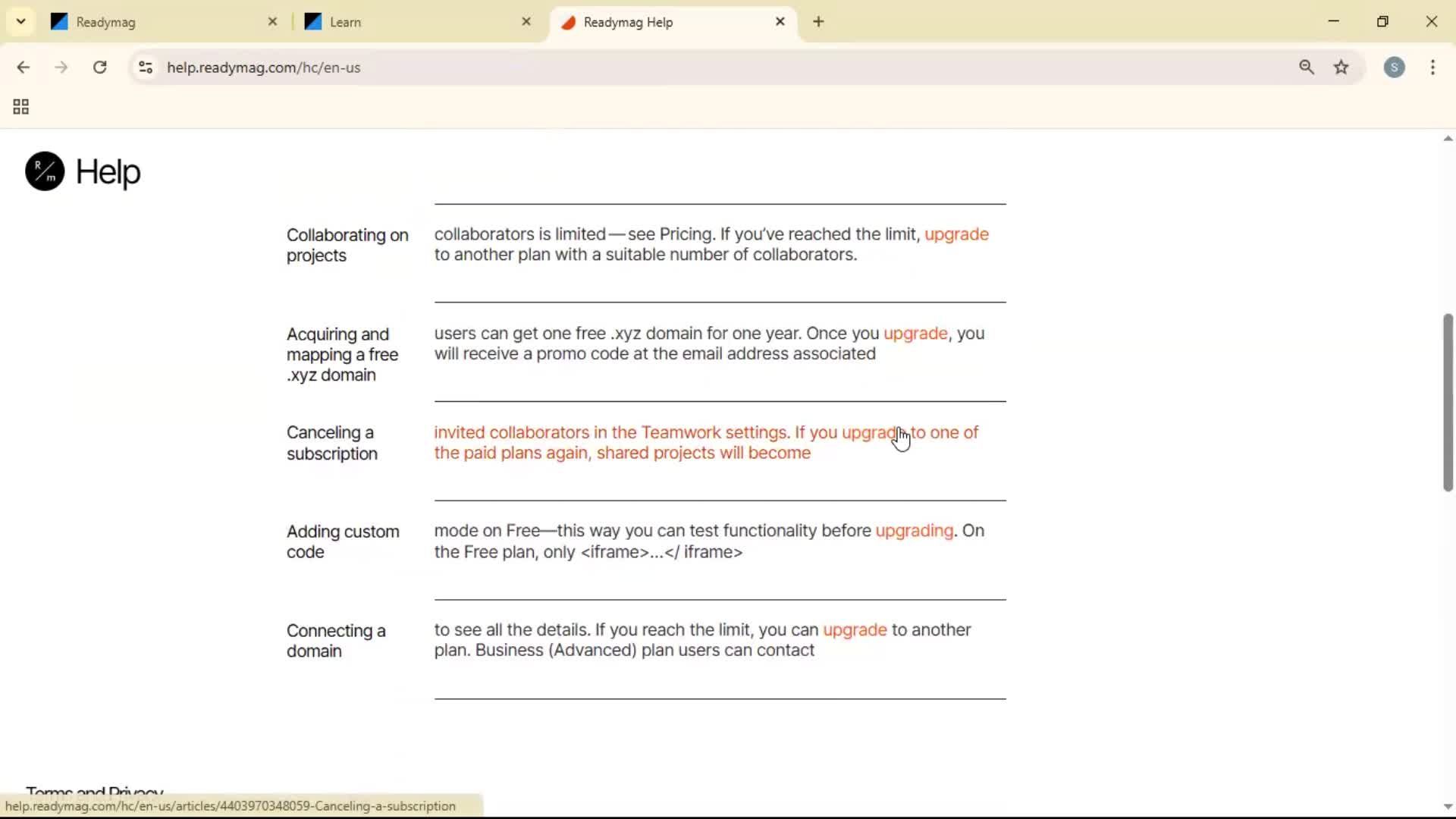Open site permissions icon beside the URL

[x=146, y=67]
